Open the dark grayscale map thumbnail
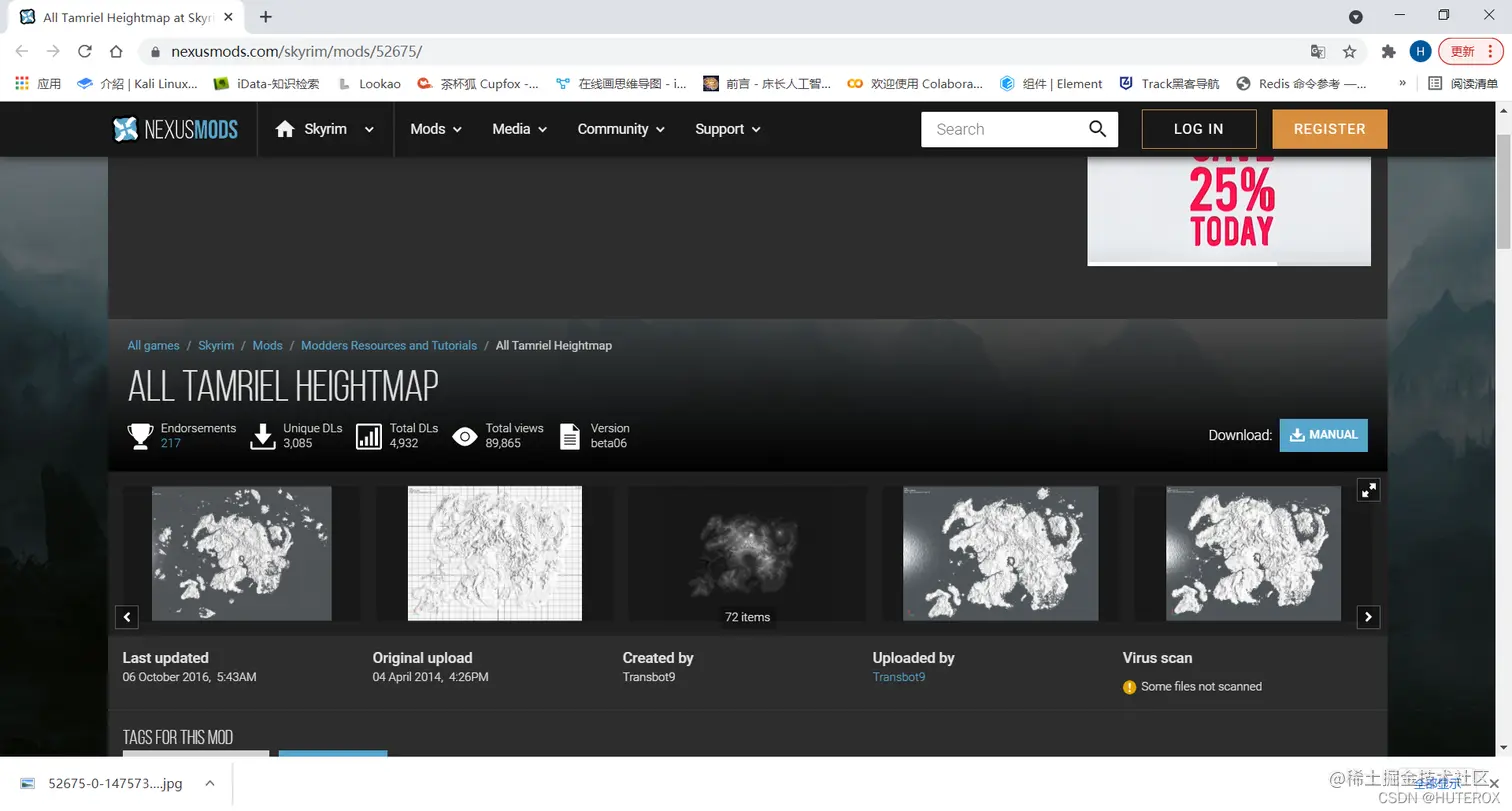The width and height of the screenshot is (1512, 811). point(747,553)
